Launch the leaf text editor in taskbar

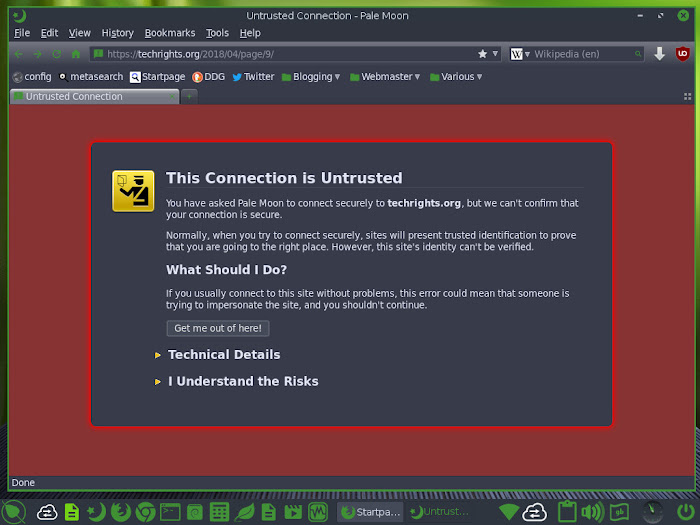244,512
